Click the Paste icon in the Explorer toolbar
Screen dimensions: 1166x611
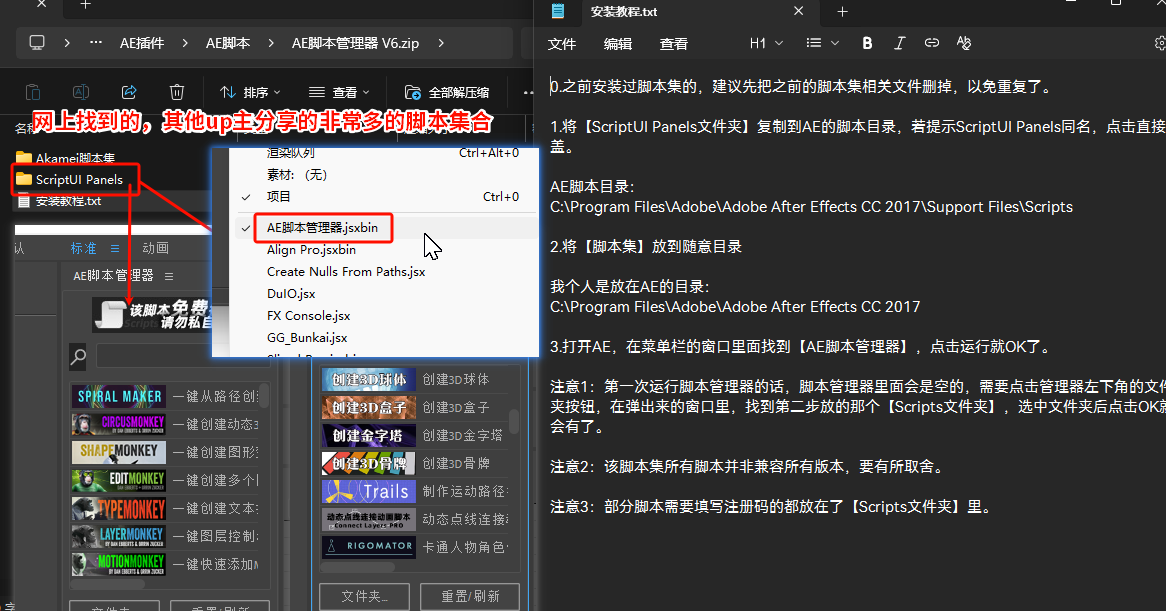tap(33, 92)
